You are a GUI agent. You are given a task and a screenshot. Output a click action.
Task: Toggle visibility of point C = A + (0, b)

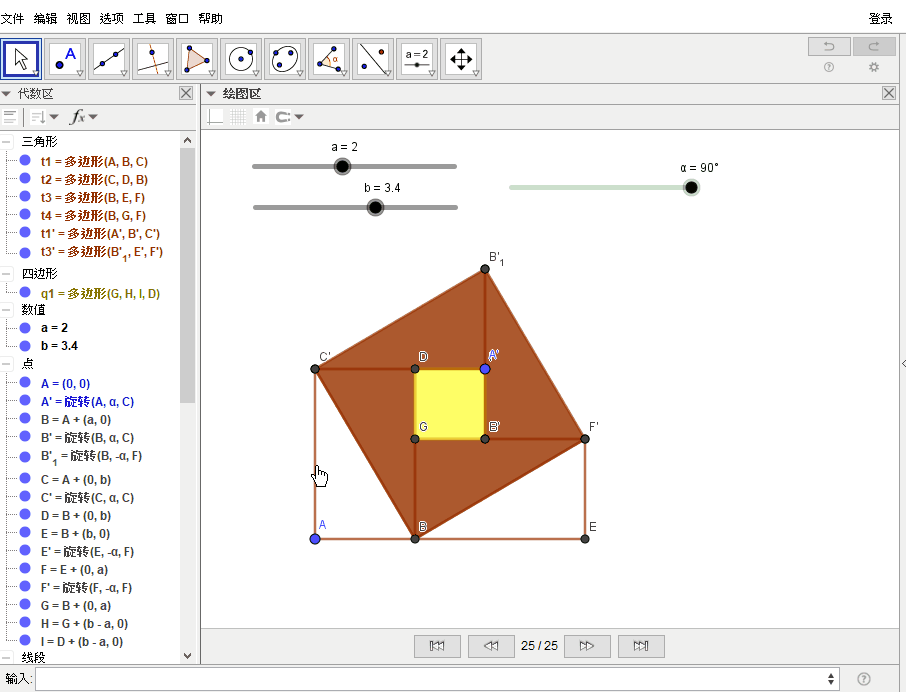pyautogui.click(x=25, y=478)
